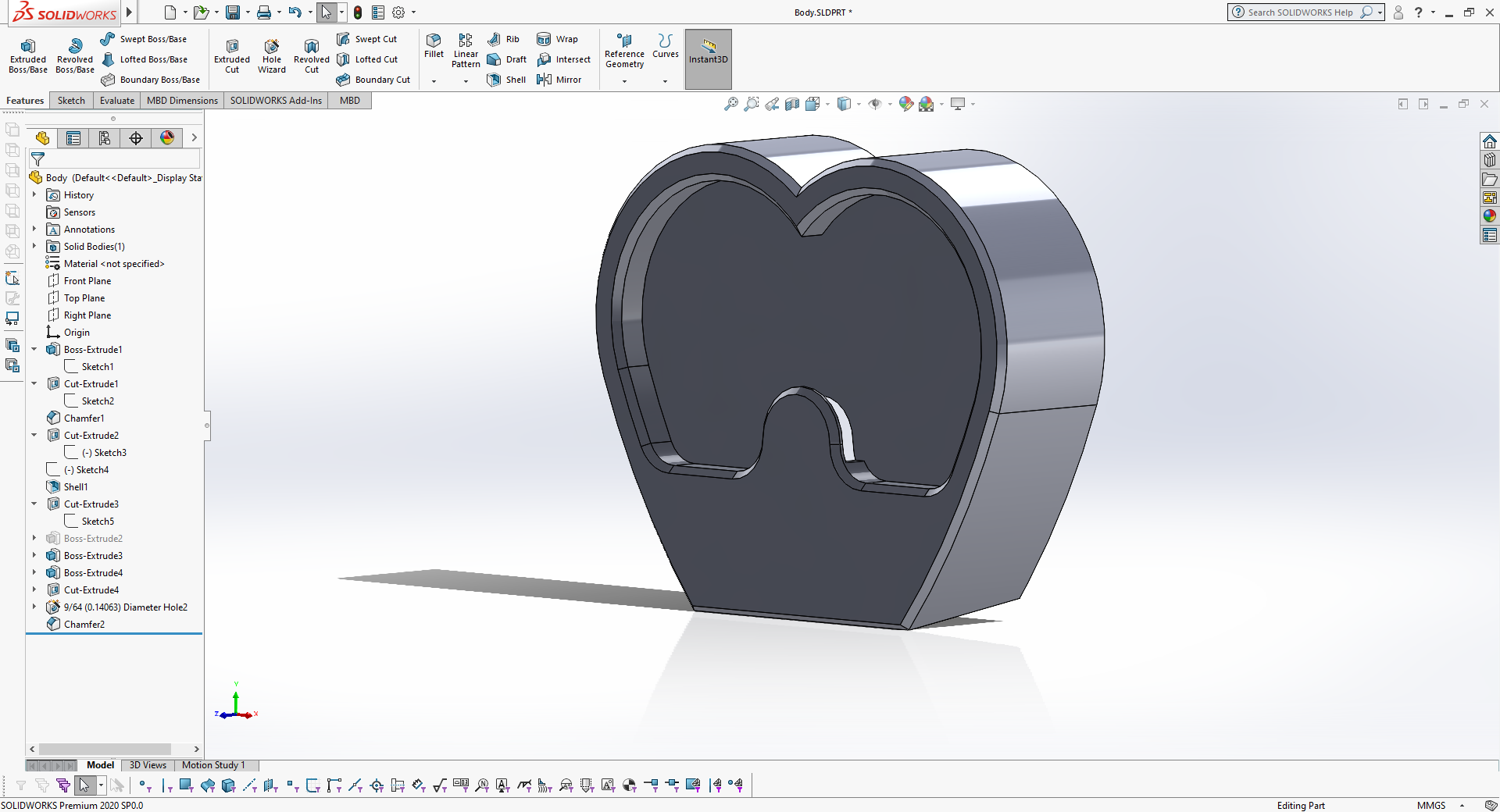Click the MMGS unit system status
Viewport: 1500px width, 812px height.
click(x=1431, y=806)
